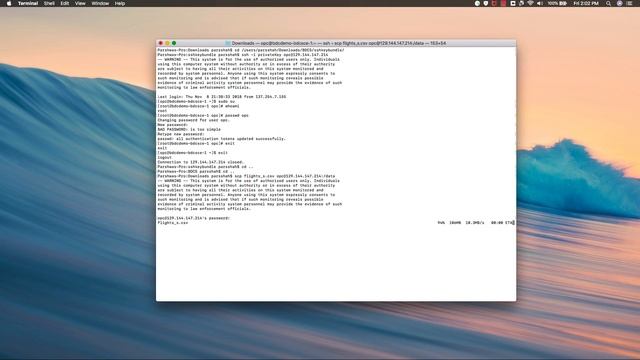Image resolution: width=640 pixels, height=360 pixels.
Task: Click the line starting 'Last login: Thu Nov'
Action: coord(222,97)
